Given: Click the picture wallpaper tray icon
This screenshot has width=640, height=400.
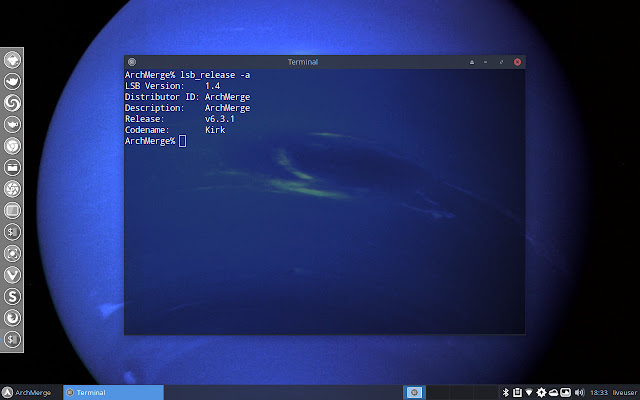Looking at the screenshot, I should point(565,393).
